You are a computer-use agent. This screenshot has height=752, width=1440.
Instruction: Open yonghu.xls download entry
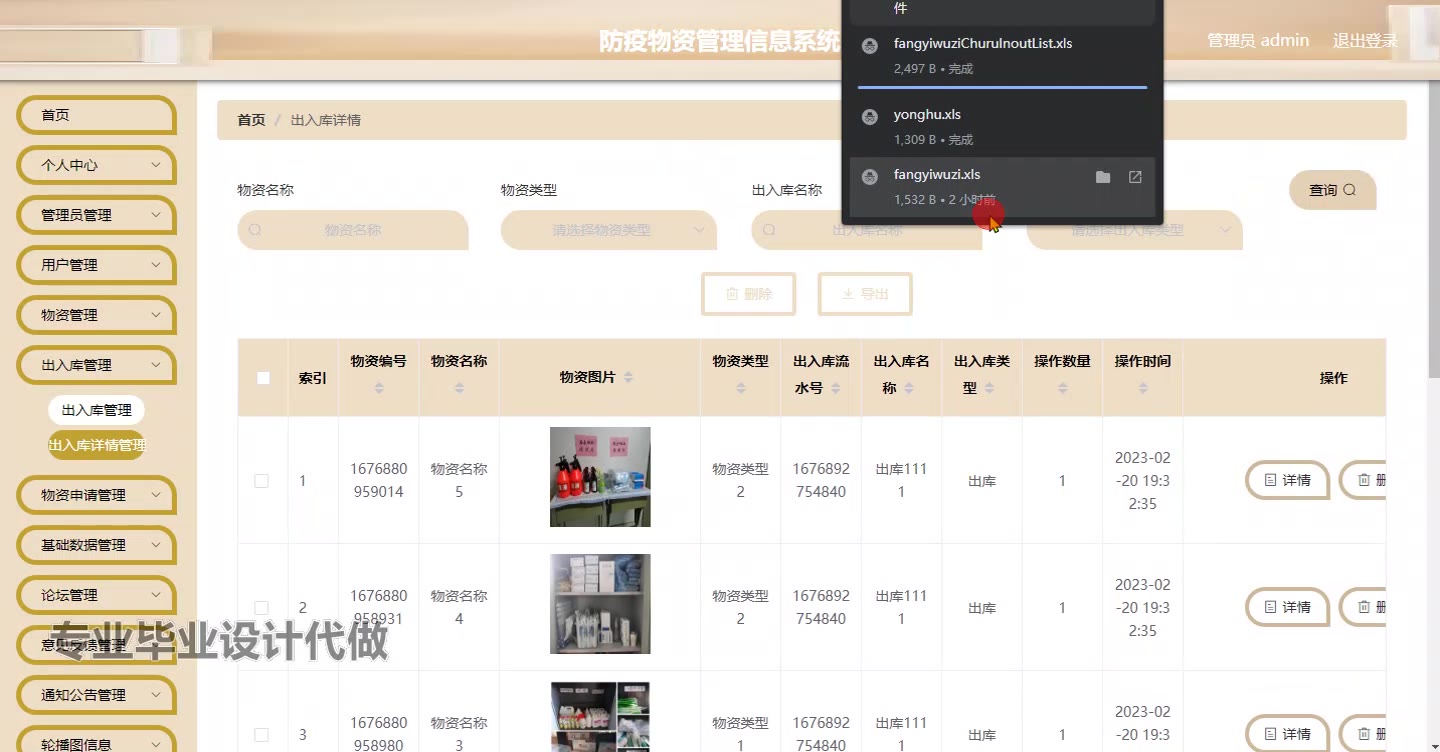pos(1002,126)
